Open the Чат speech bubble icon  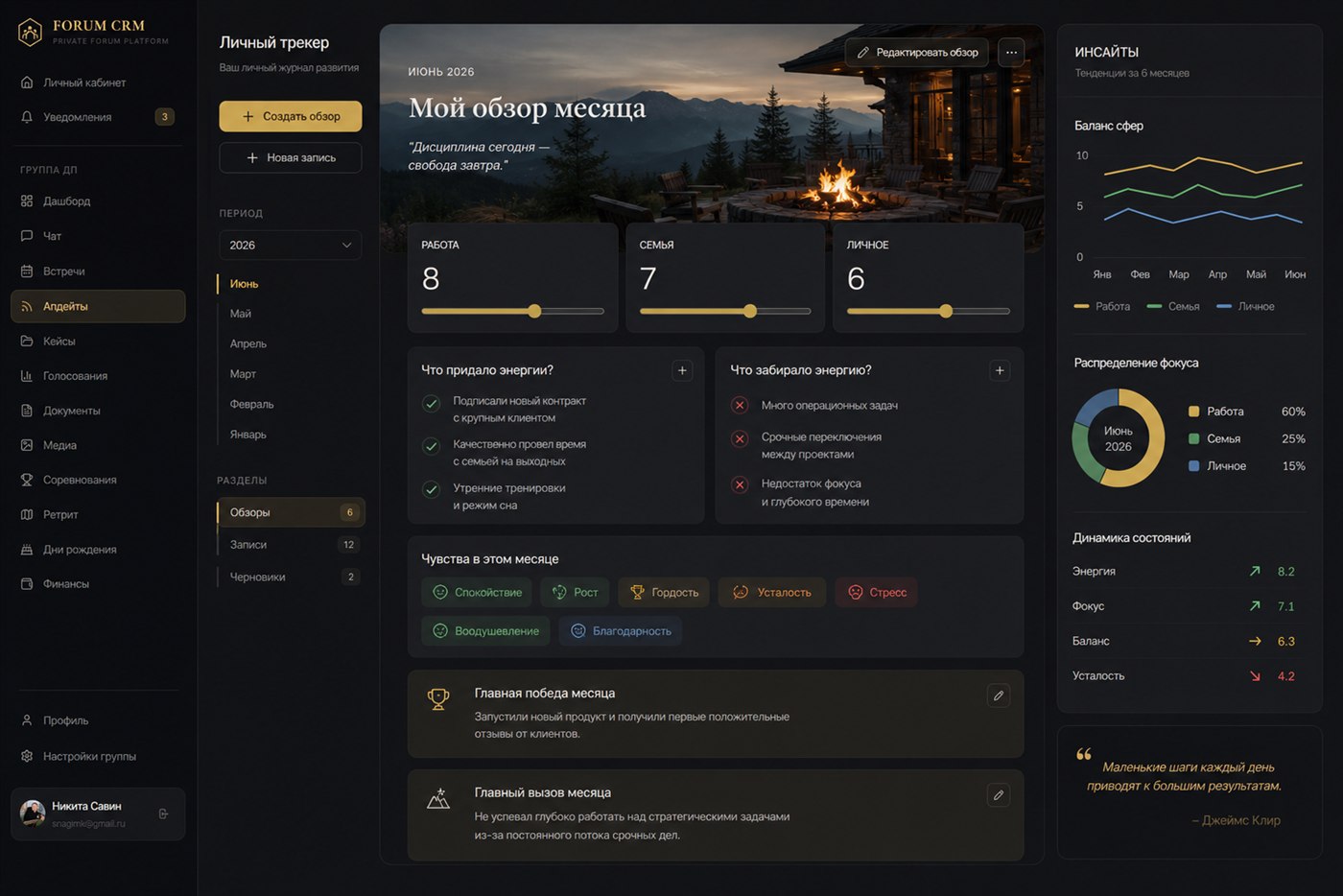(x=27, y=236)
